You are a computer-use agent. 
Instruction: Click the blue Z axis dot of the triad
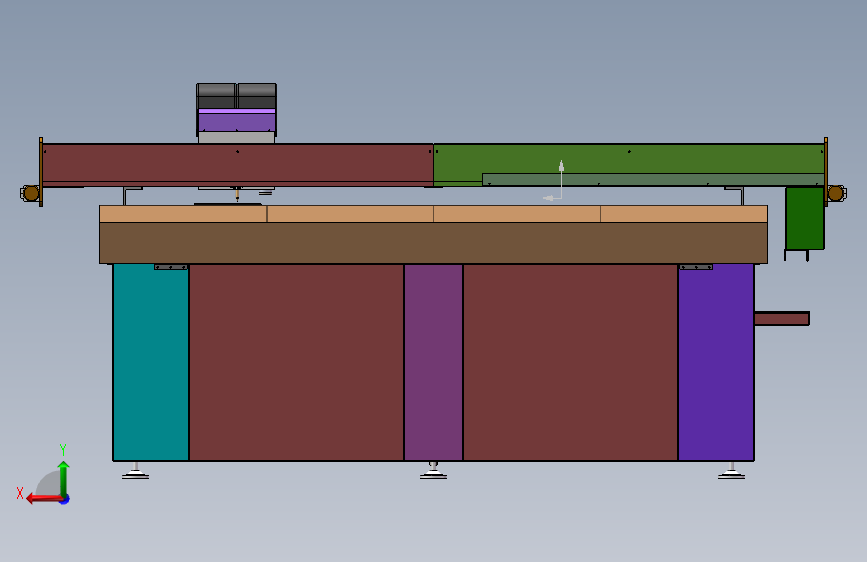(65, 499)
